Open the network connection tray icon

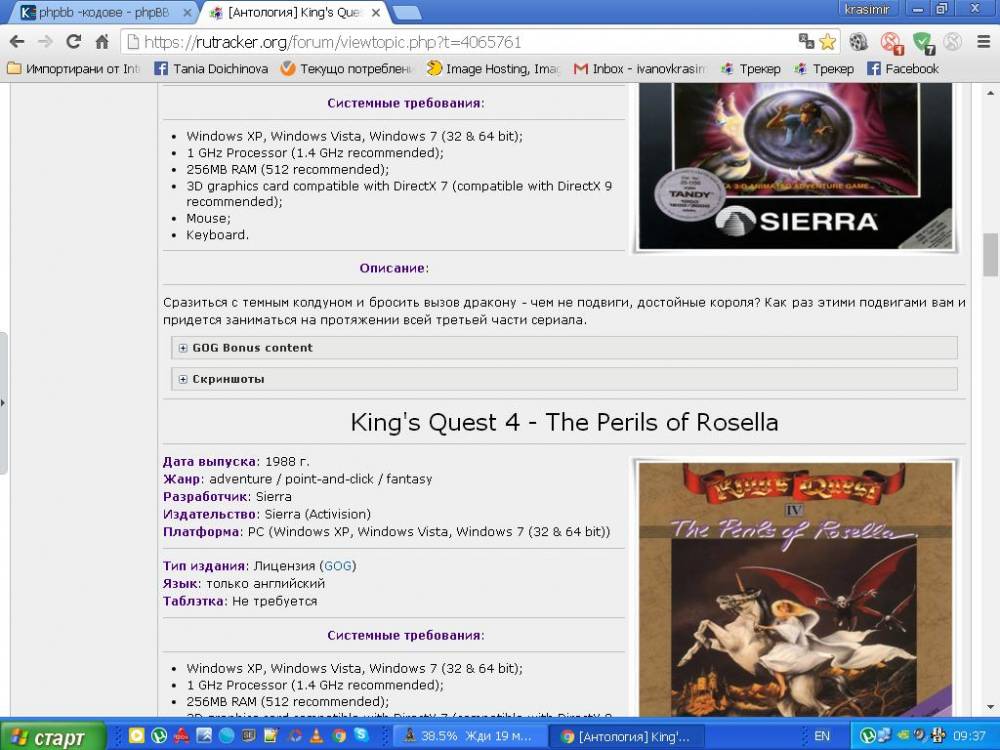point(884,736)
